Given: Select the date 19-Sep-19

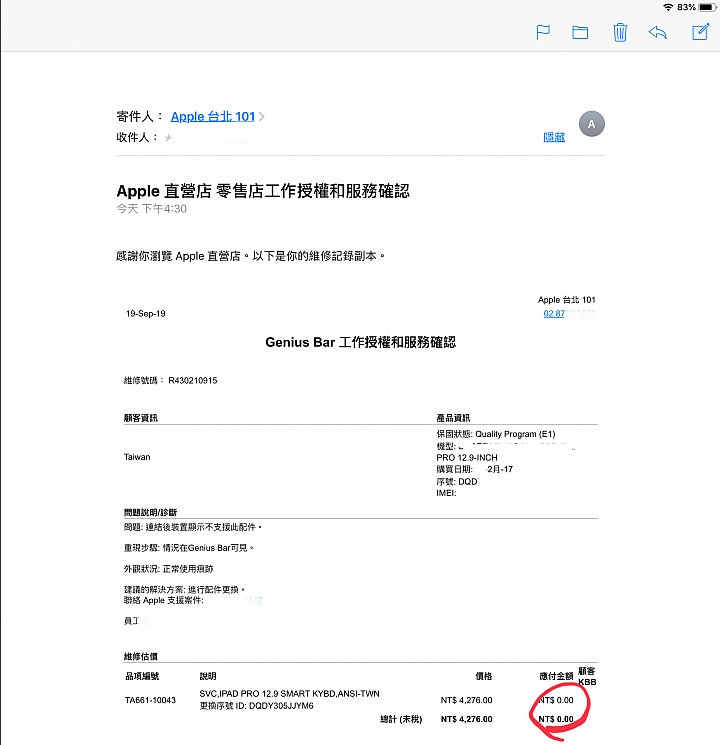Looking at the screenshot, I should click(x=145, y=314).
